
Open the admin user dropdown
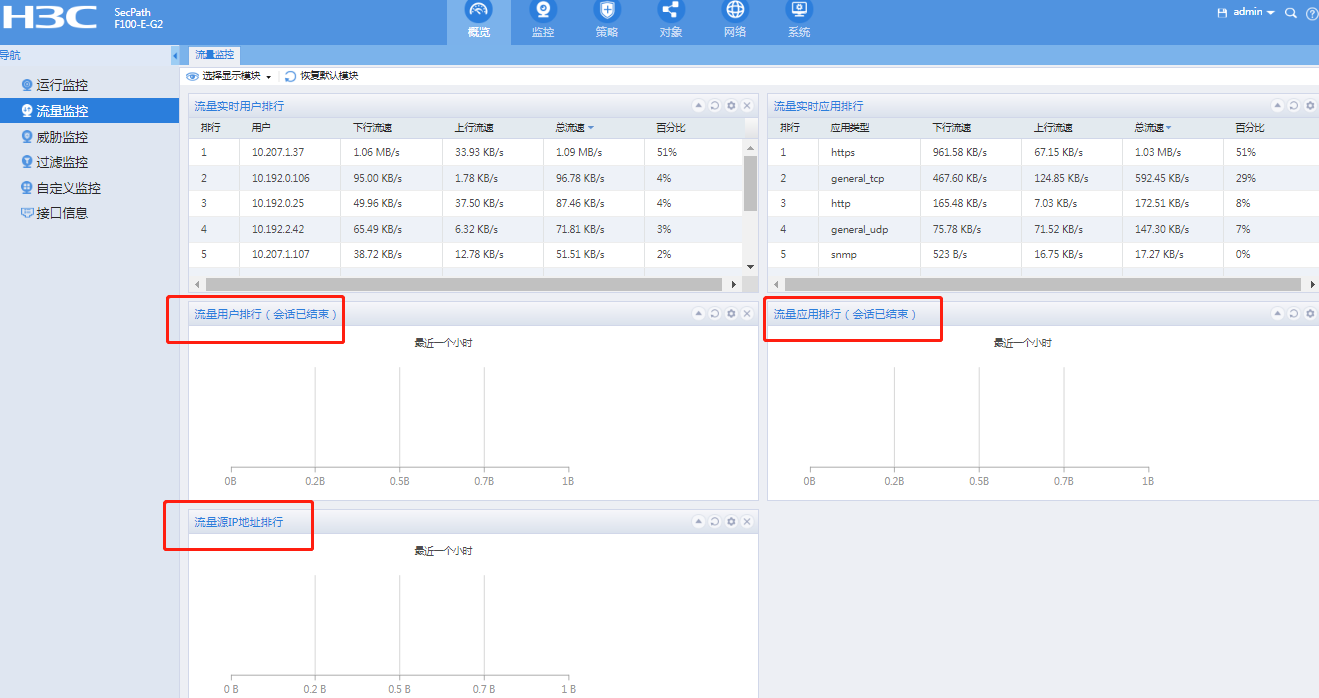tap(1254, 12)
